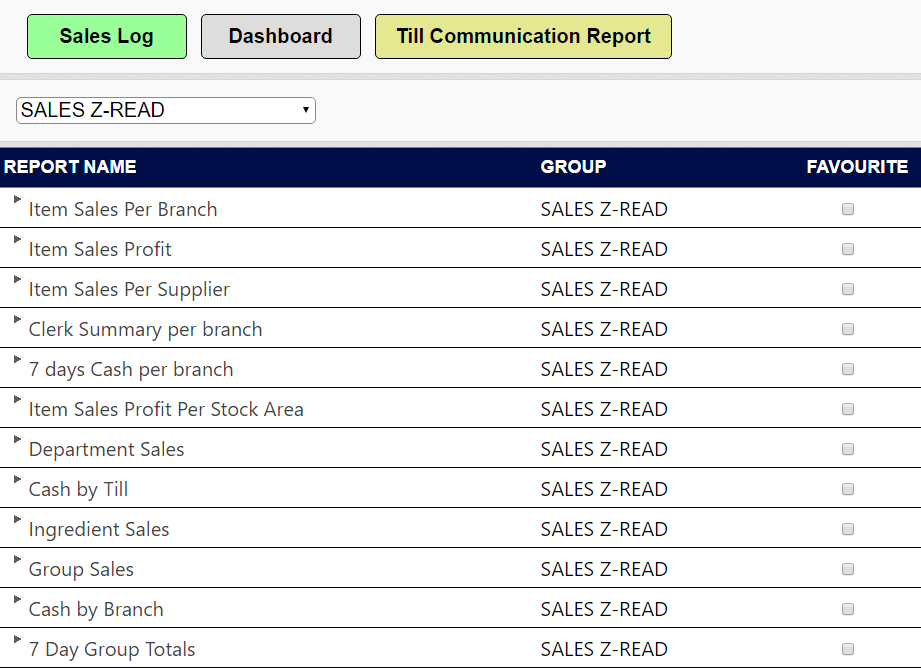Select the Sales Log tab
This screenshot has height=668, width=921.
106,36
